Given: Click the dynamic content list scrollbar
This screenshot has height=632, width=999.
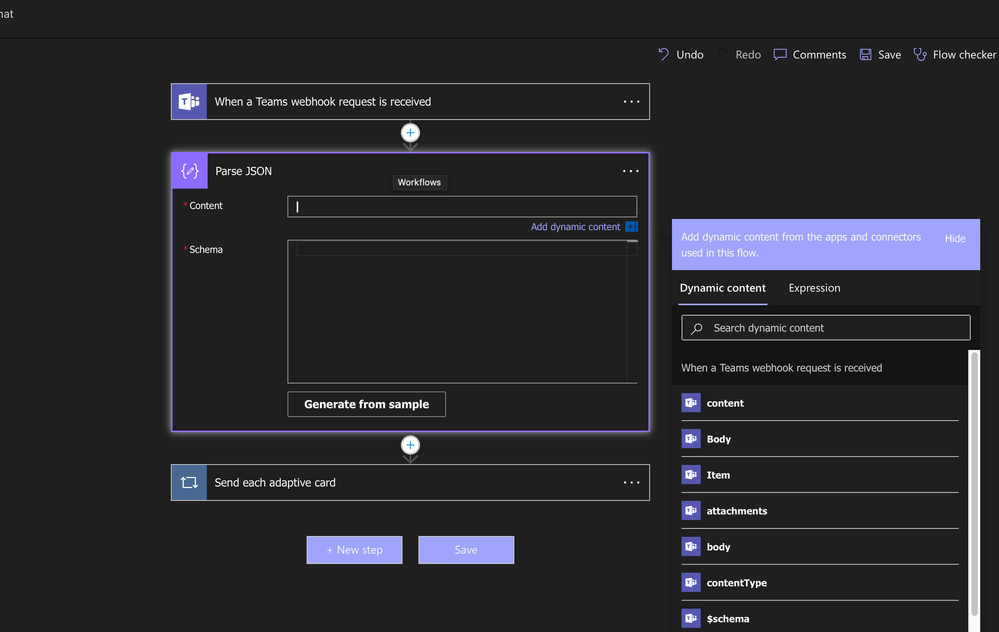Looking at the screenshot, I should 974,483.
